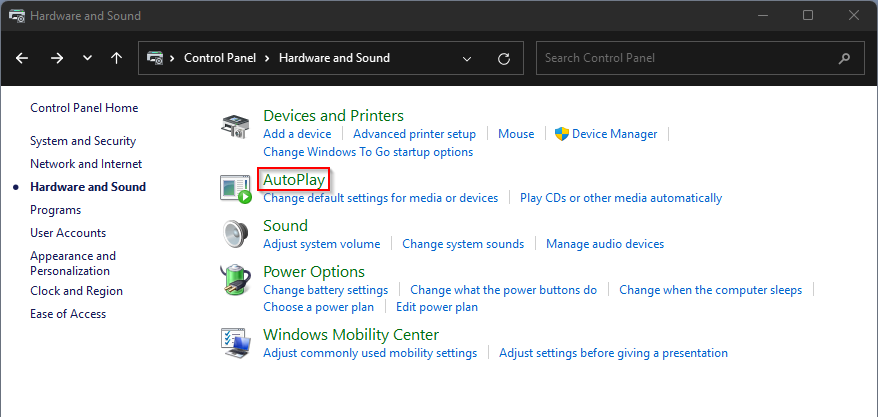Viewport: 878px width, 417px height.
Task: Open Clock and Region category
Action: coord(76,291)
